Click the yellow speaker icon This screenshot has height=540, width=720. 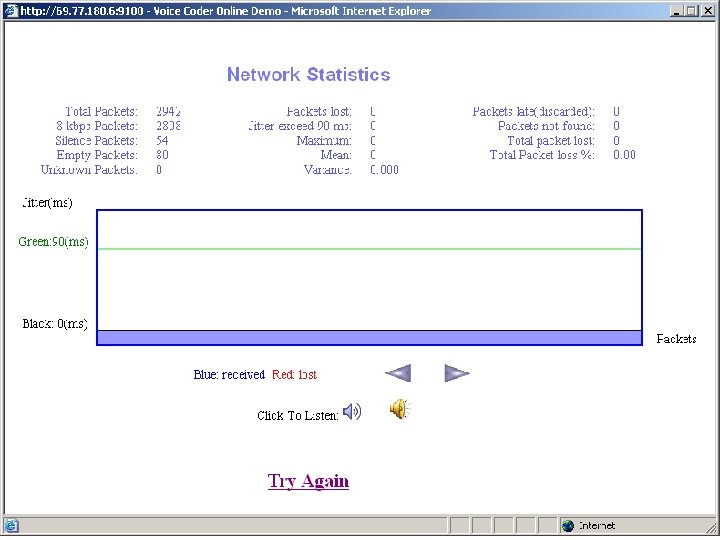[x=400, y=408]
